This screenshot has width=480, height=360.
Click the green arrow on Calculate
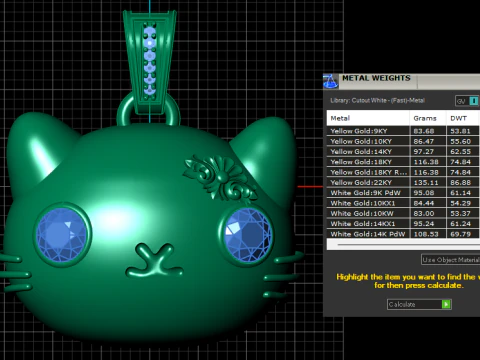point(446,304)
